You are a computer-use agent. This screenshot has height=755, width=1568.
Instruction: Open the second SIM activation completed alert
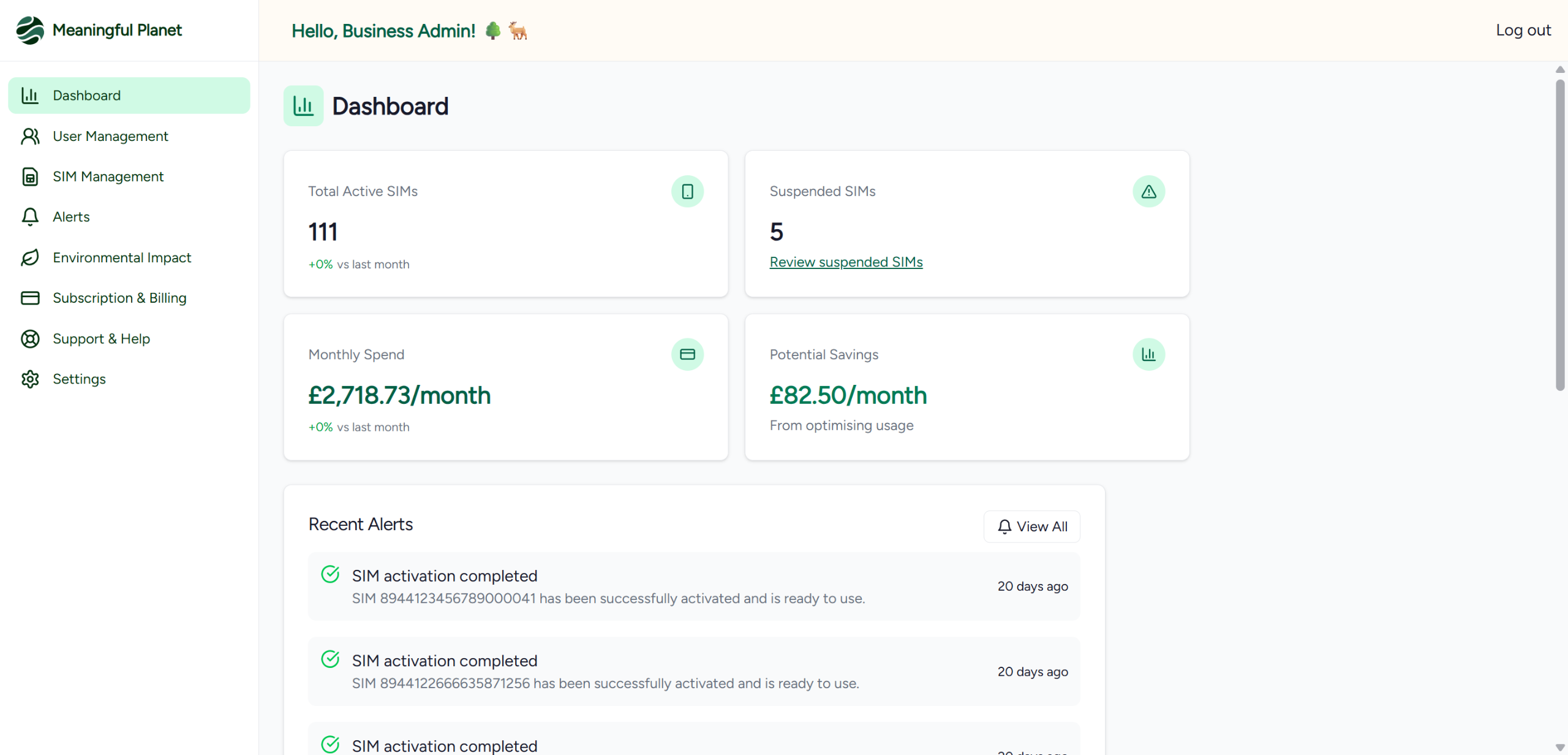(x=694, y=672)
